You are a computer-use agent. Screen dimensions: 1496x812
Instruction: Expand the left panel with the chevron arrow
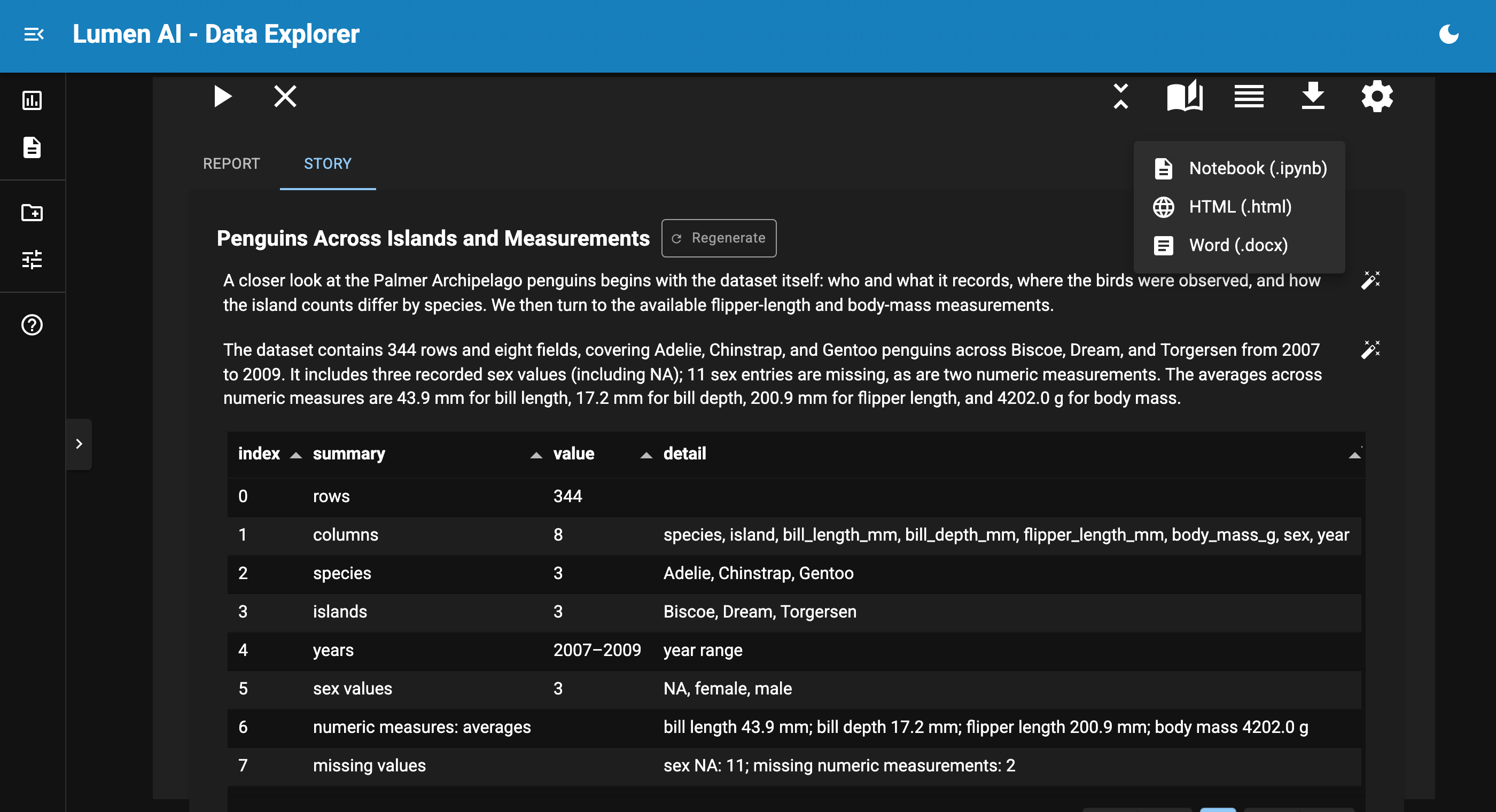point(79,444)
